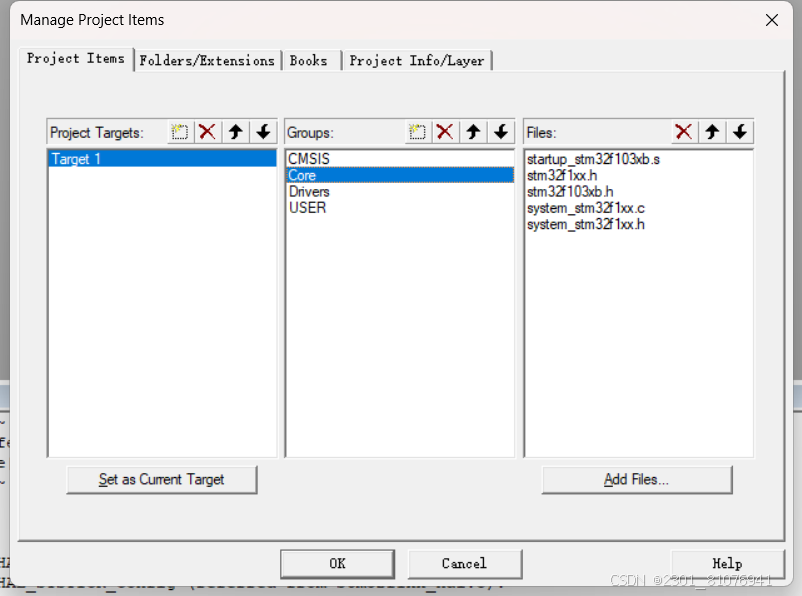Move the selected group down

coord(501,132)
